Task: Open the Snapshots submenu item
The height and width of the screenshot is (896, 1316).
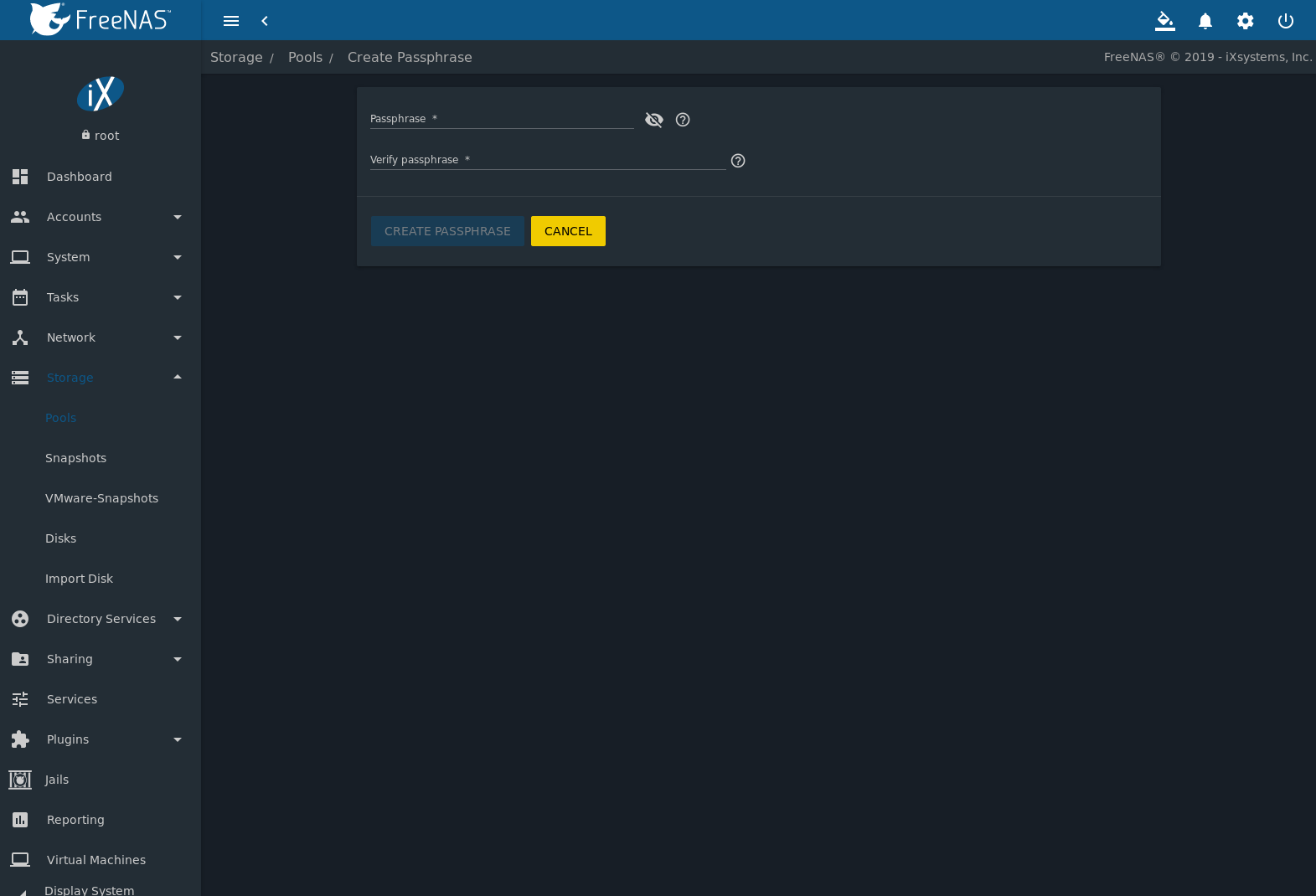Action: point(101,458)
